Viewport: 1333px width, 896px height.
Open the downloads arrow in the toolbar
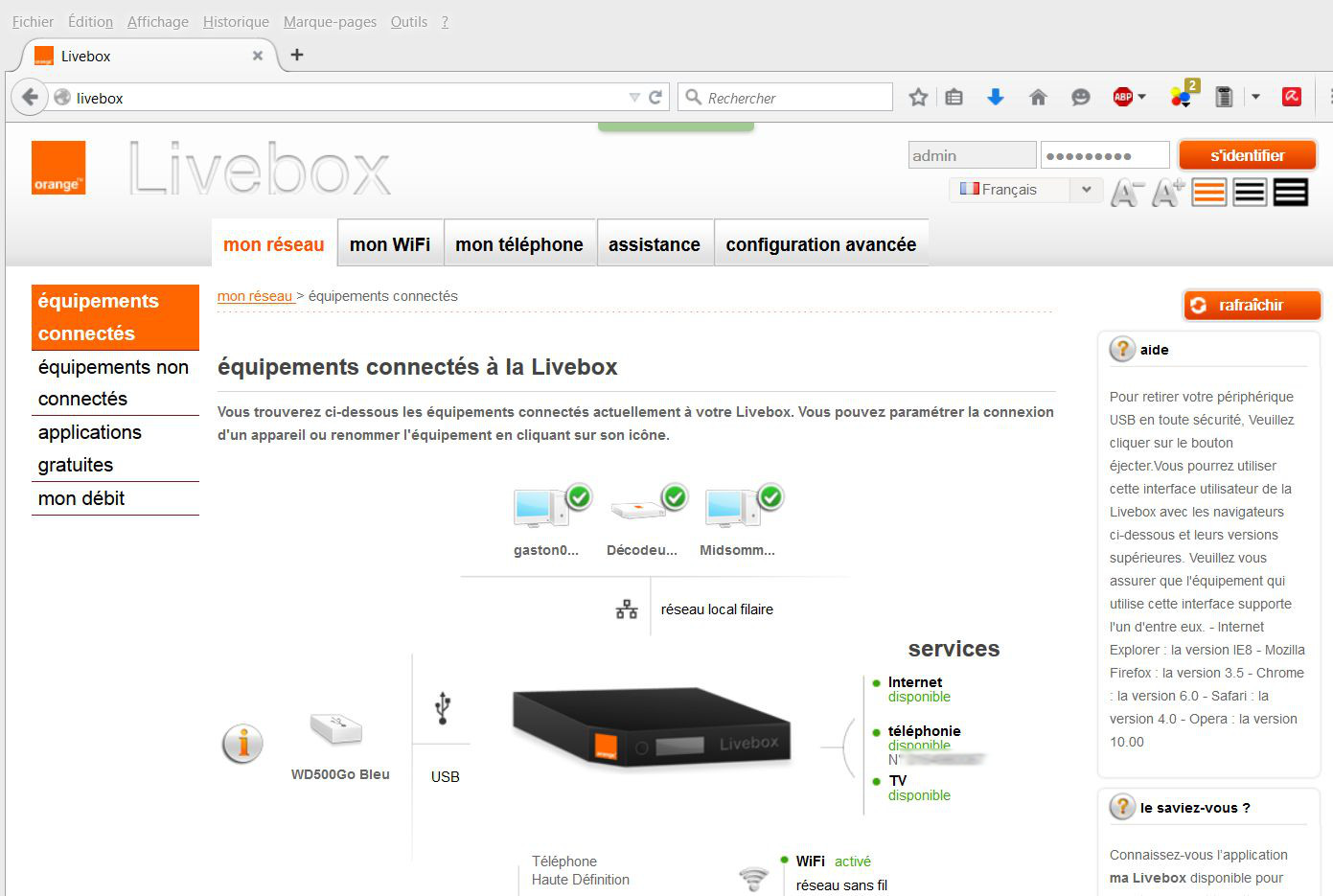(x=996, y=97)
